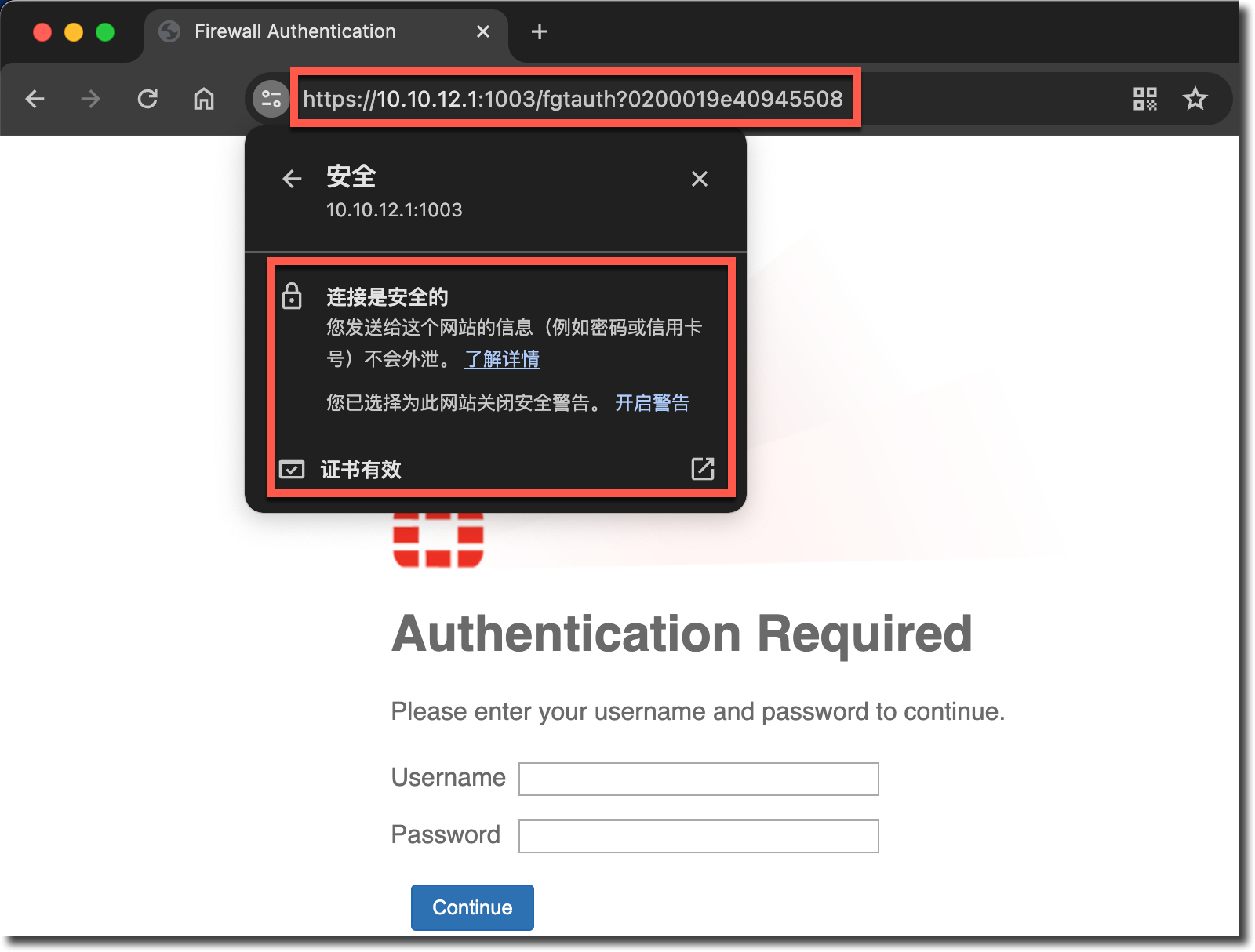Click the 了解详情 link

(502, 359)
